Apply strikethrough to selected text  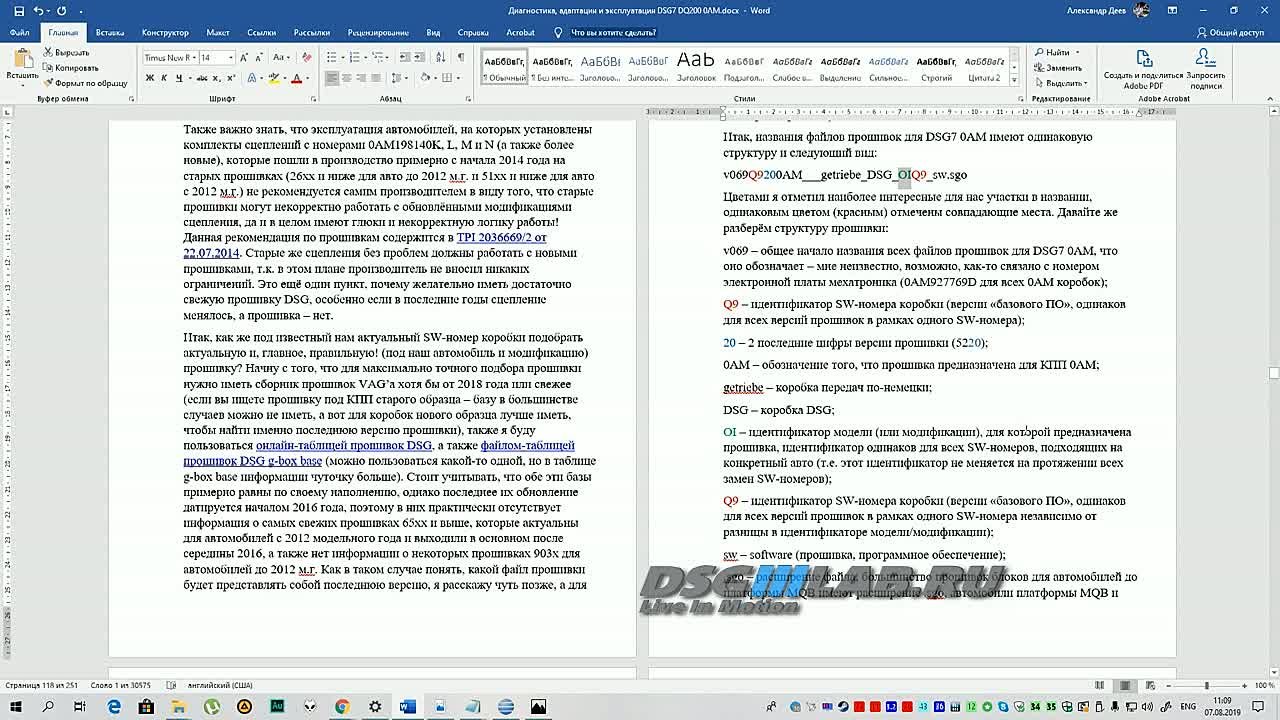coord(202,78)
